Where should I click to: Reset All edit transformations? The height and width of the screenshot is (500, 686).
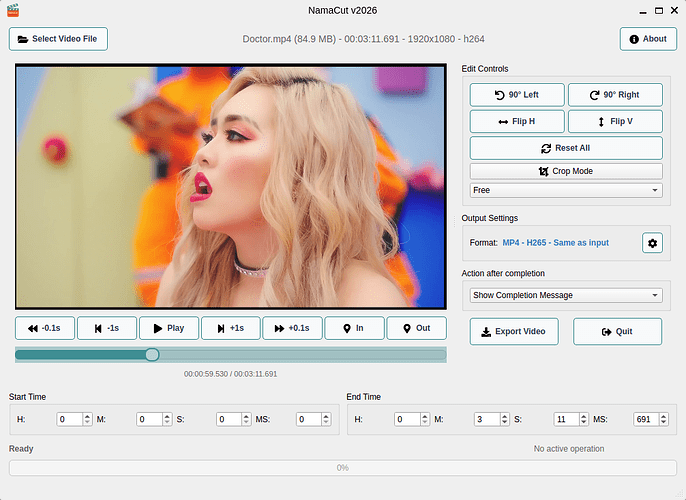pyautogui.click(x=566, y=148)
